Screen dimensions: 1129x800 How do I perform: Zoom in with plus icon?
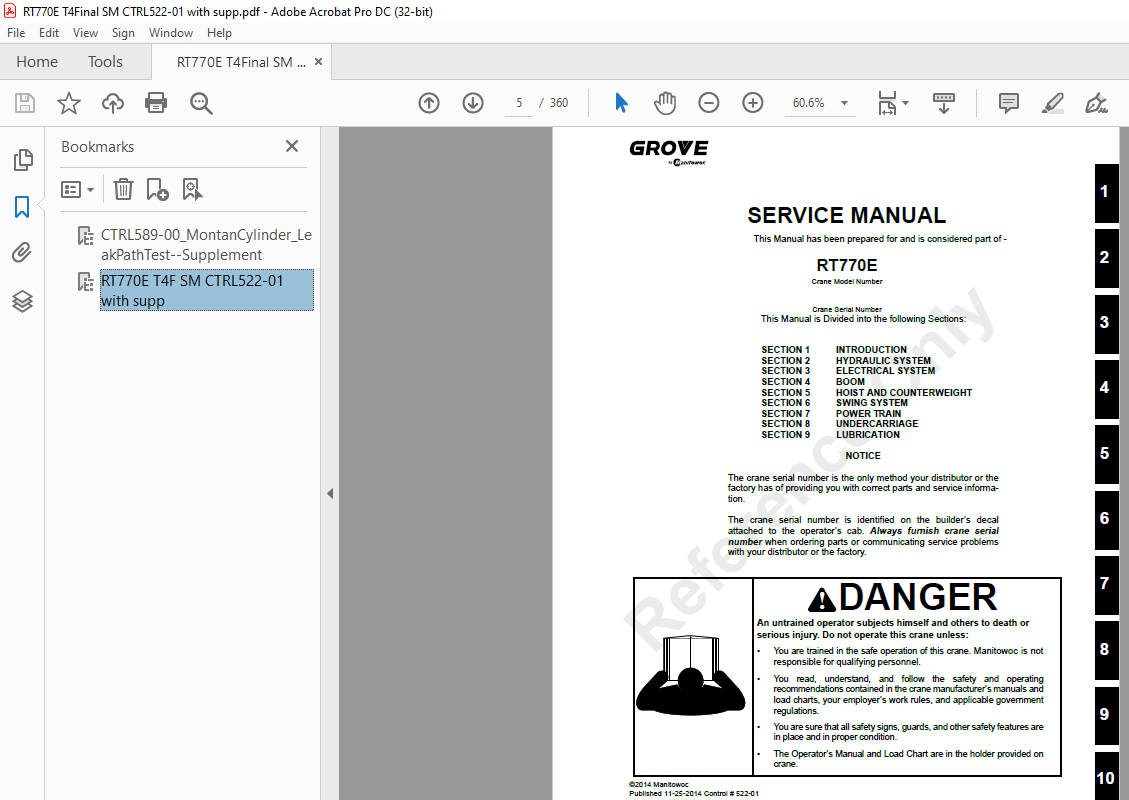pyautogui.click(x=752, y=103)
